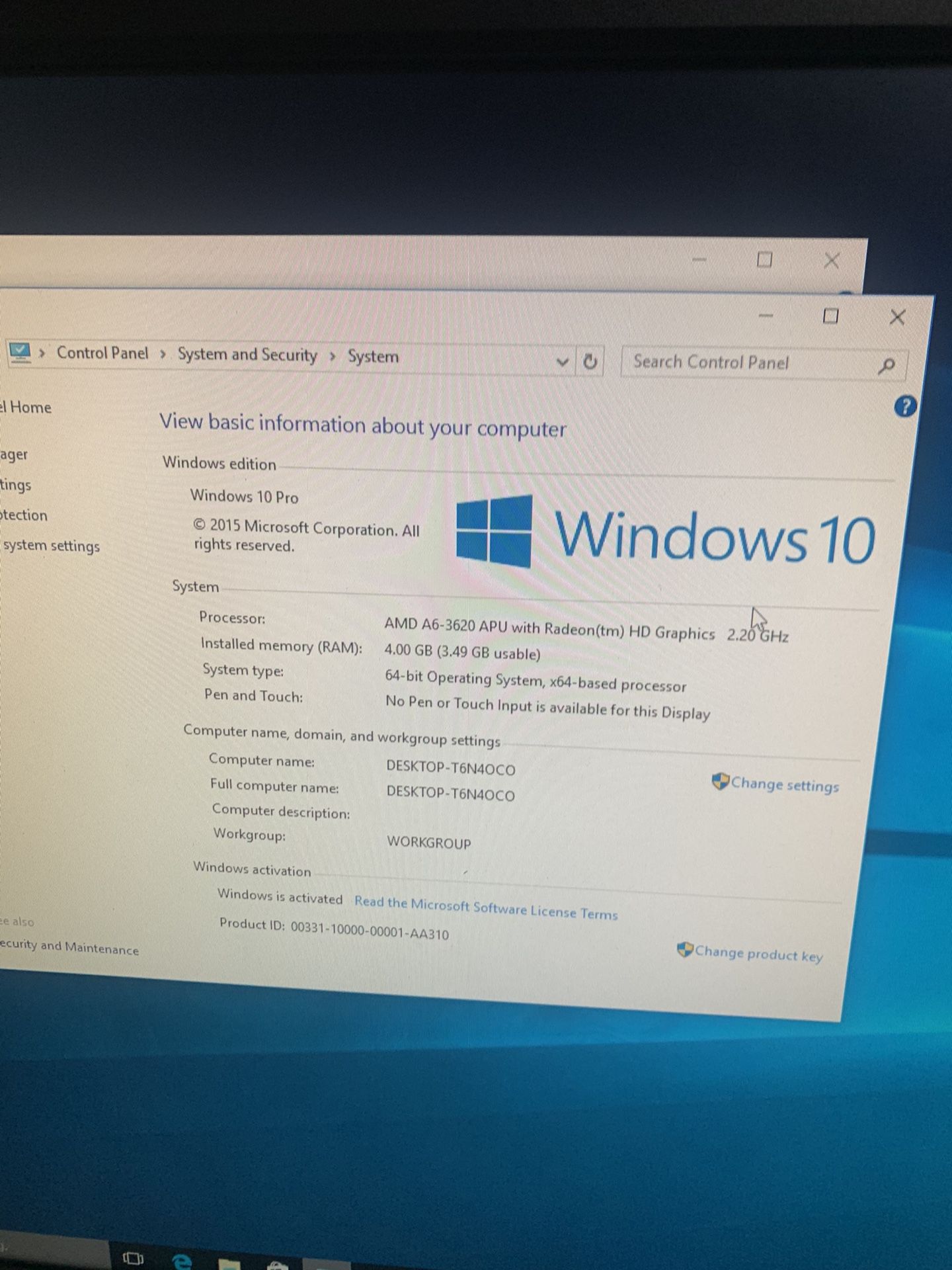Viewport: 952px width, 1270px height.
Task: Select the 'Windows 10 Pro' edition text
Action: (x=244, y=496)
